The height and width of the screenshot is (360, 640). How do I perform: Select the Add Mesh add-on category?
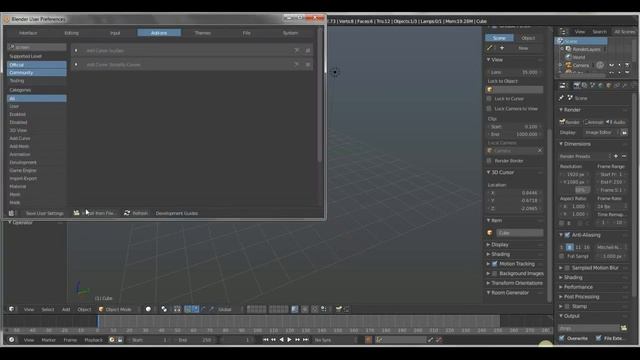click(x=37, y=146)
